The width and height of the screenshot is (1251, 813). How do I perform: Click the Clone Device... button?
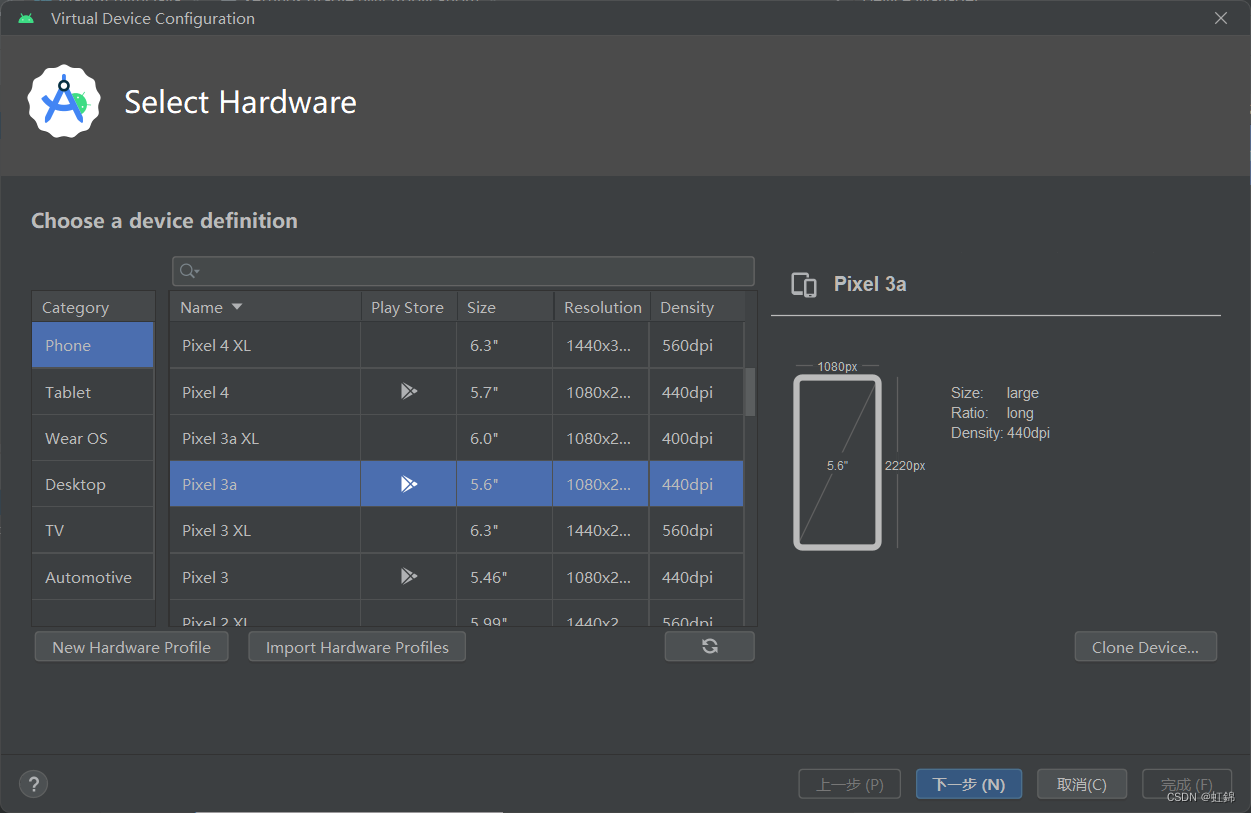1145,647
